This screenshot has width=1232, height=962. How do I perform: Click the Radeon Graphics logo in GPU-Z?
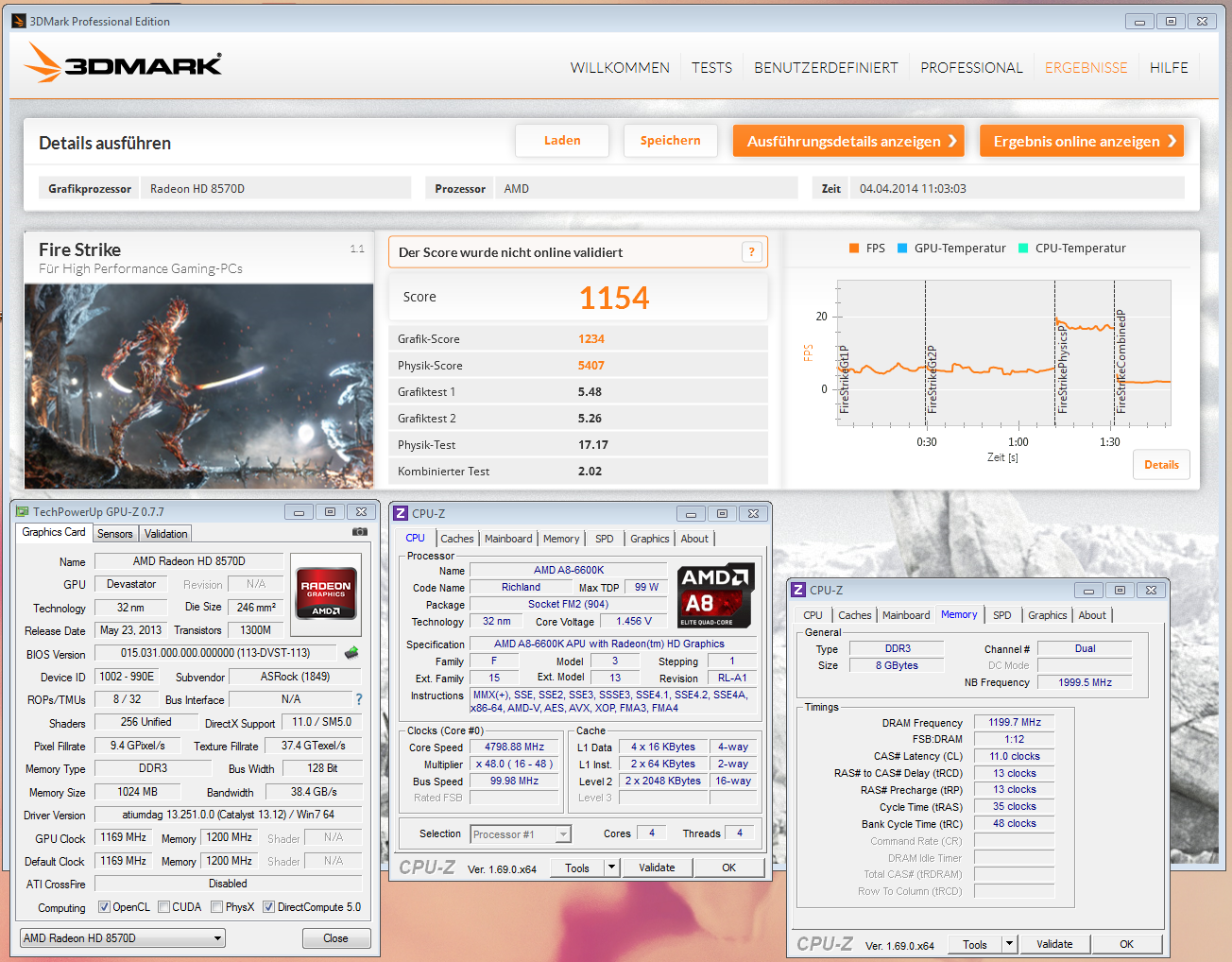tap(326, 593)
